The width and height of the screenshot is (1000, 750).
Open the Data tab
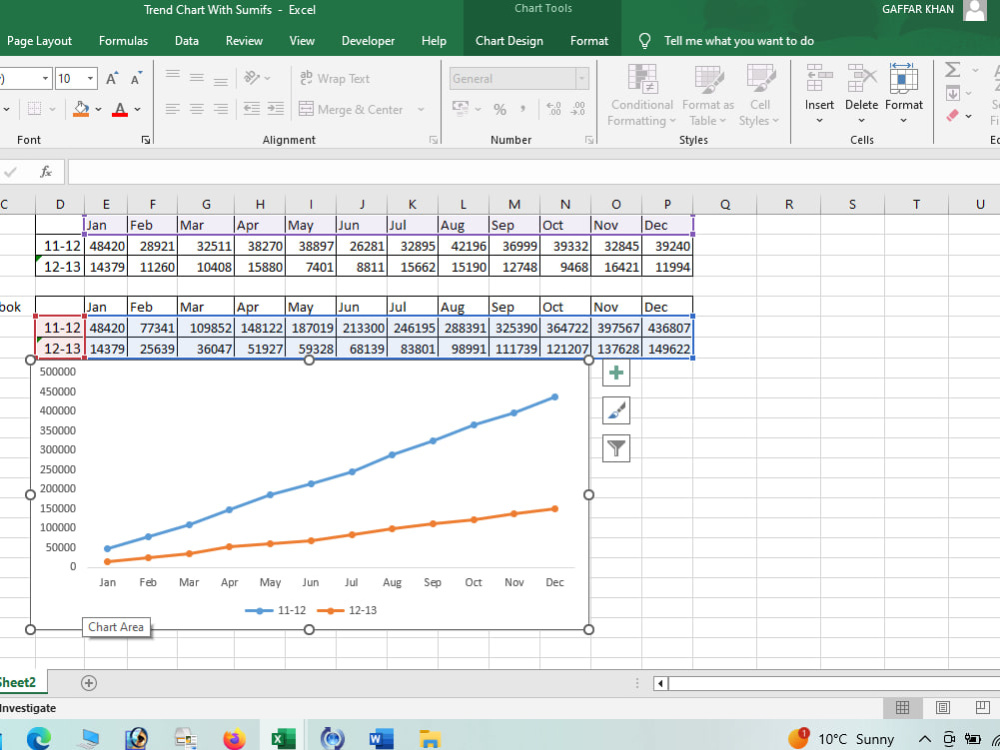(x=186, y=41)
